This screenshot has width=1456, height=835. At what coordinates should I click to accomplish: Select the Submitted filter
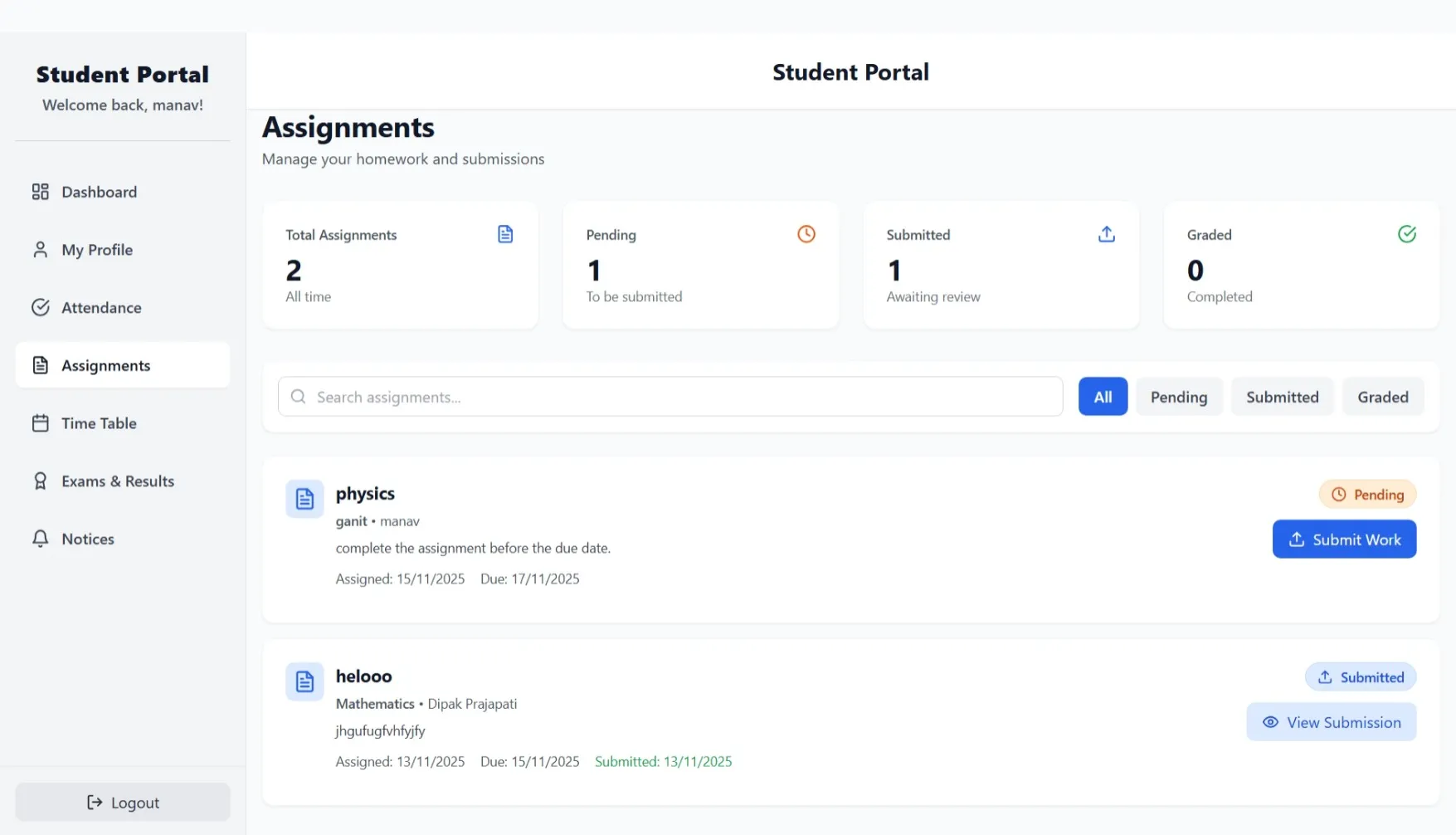pos(1282,397)
